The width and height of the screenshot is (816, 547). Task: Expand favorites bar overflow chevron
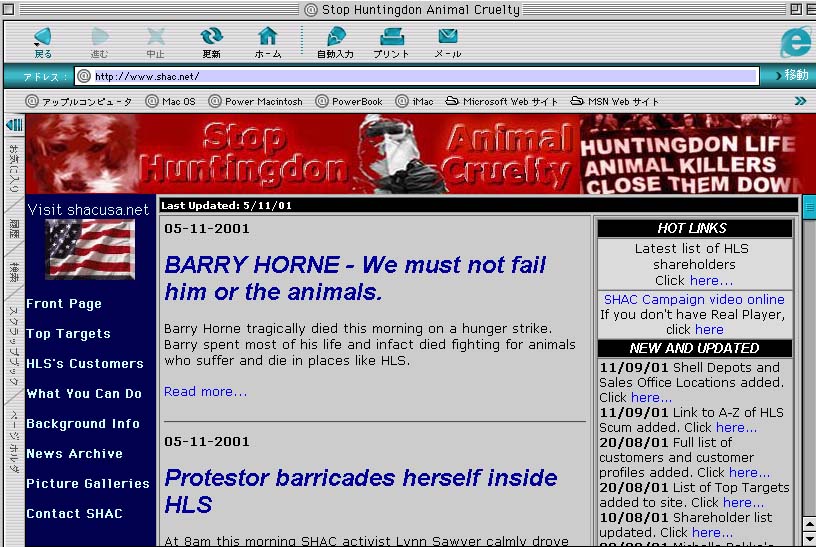[x=800, y=101]
